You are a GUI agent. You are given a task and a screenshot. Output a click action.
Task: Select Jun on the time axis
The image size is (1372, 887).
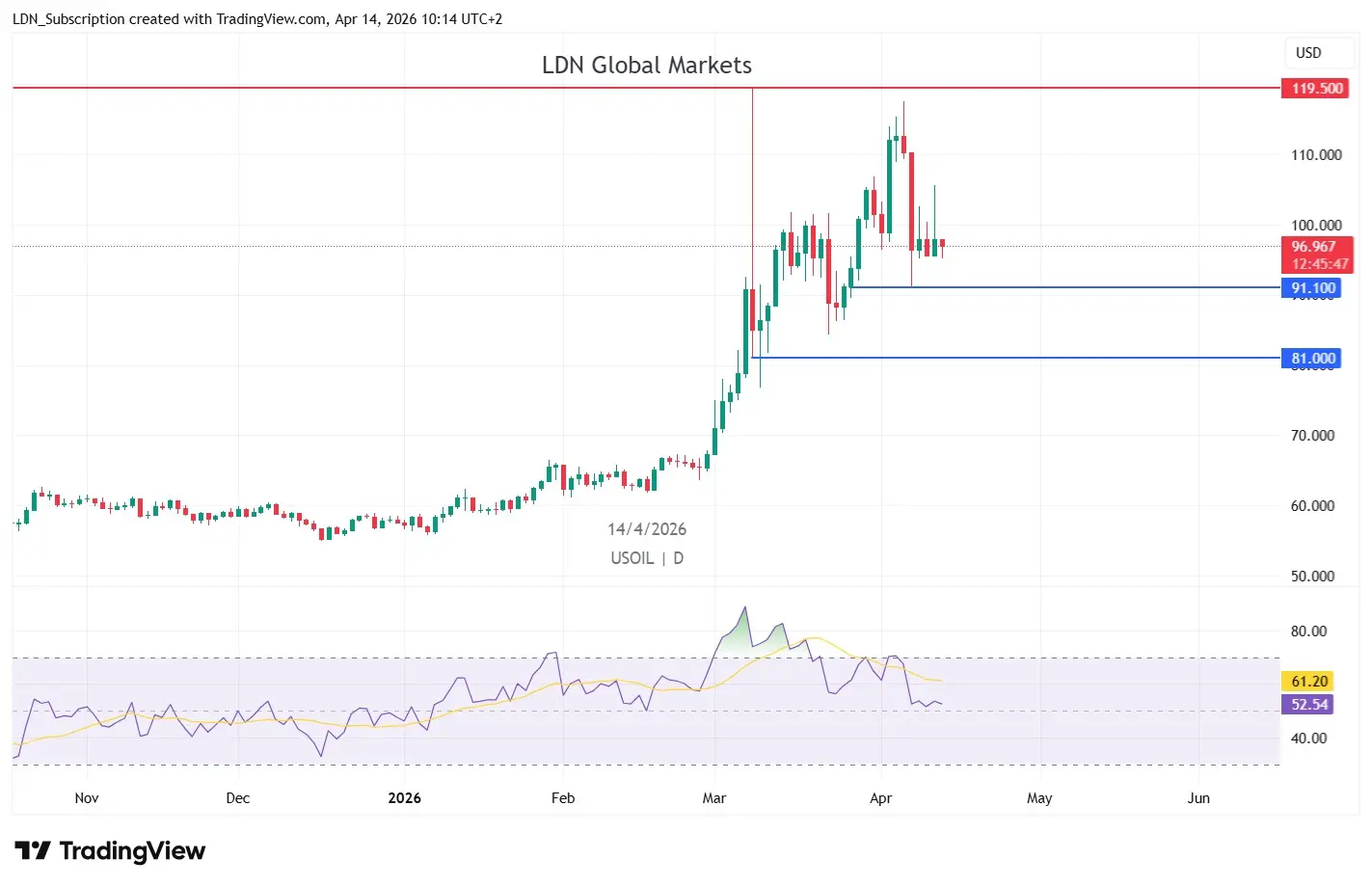[1197, 798]
